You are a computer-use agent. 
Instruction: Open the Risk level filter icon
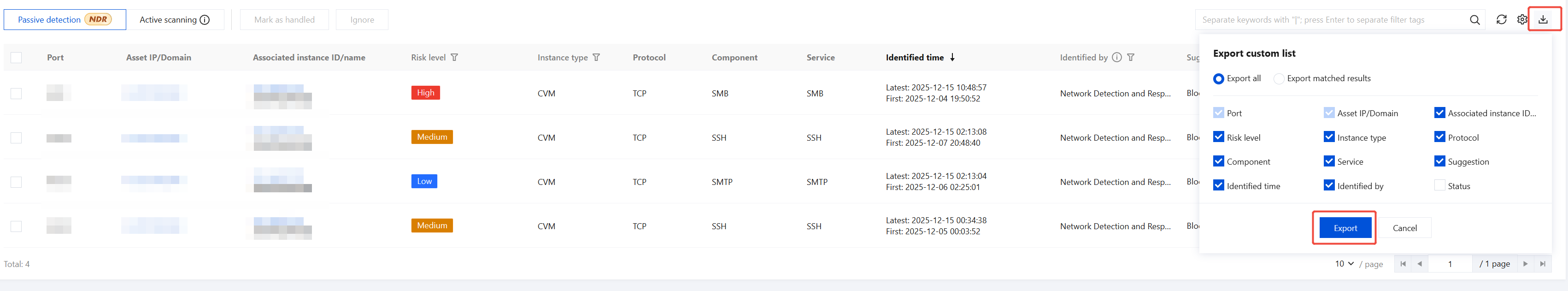tap(454, 57)
